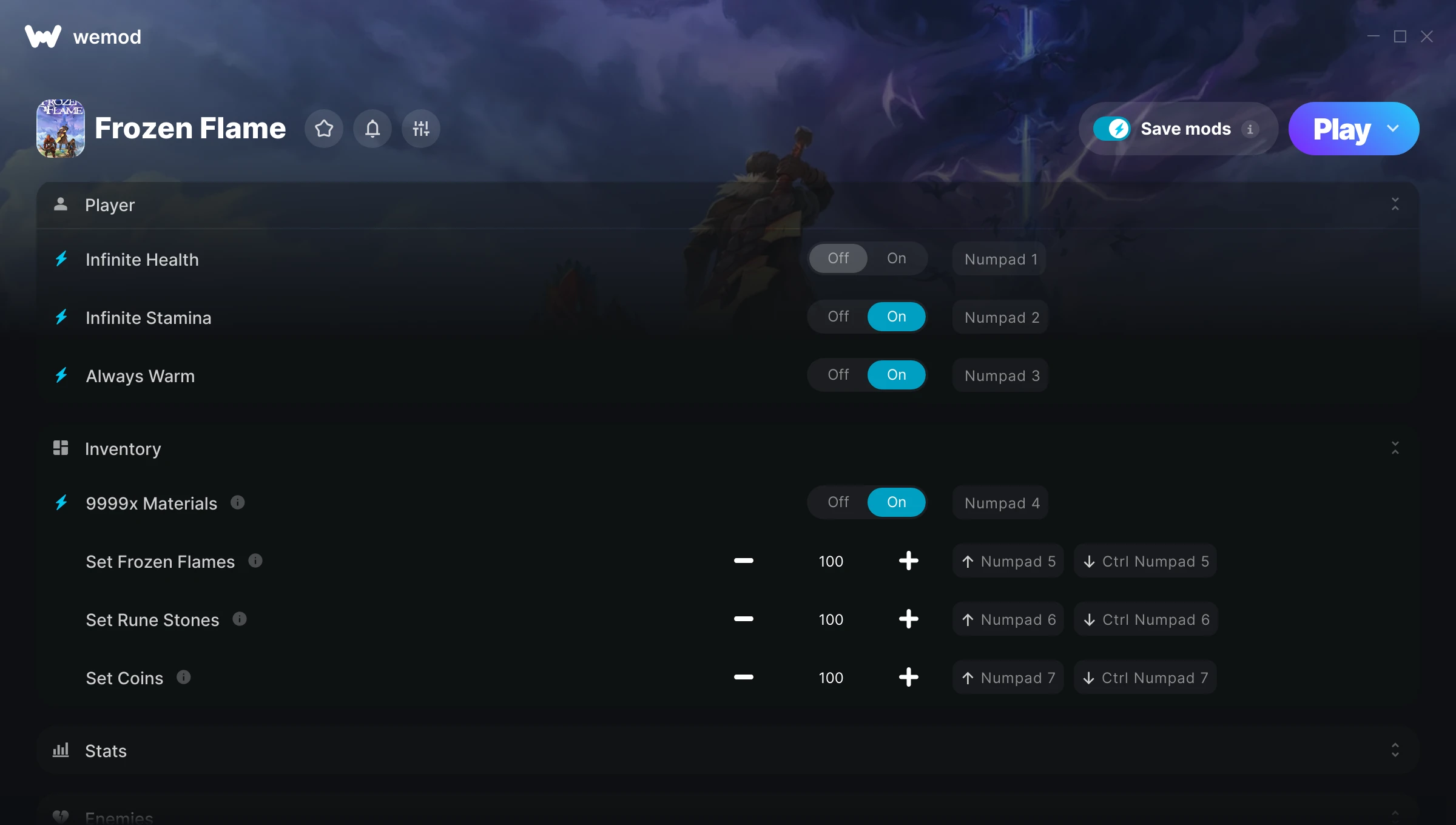Increase Set Frozen Flames with plus
The height and width of the screenshot is (825, 1456).
pyautogui.click(x=909, y=561)
